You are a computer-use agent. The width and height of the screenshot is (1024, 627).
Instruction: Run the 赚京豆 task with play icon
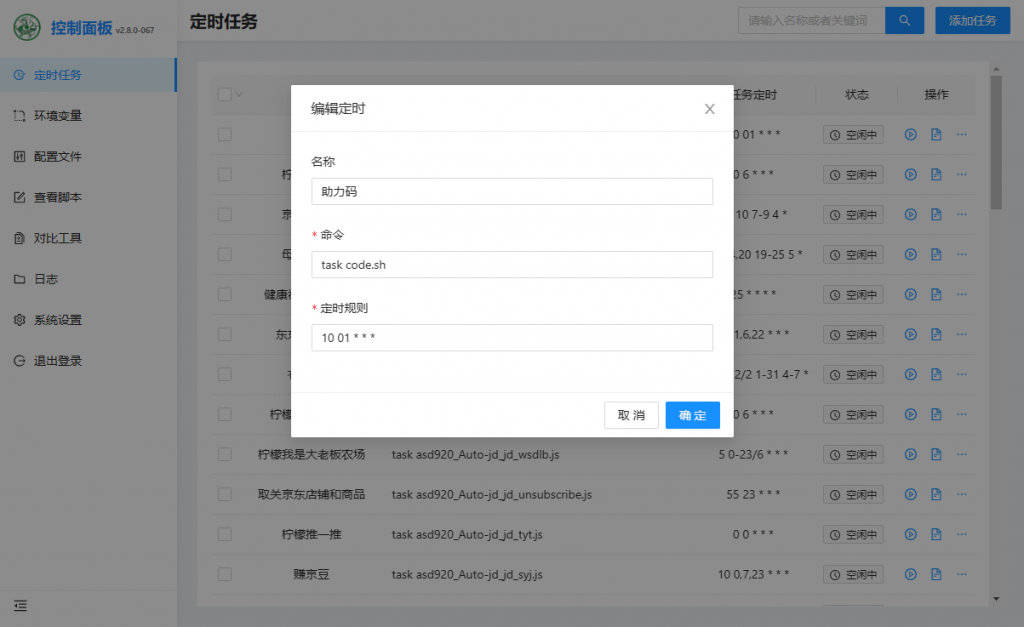911,575
